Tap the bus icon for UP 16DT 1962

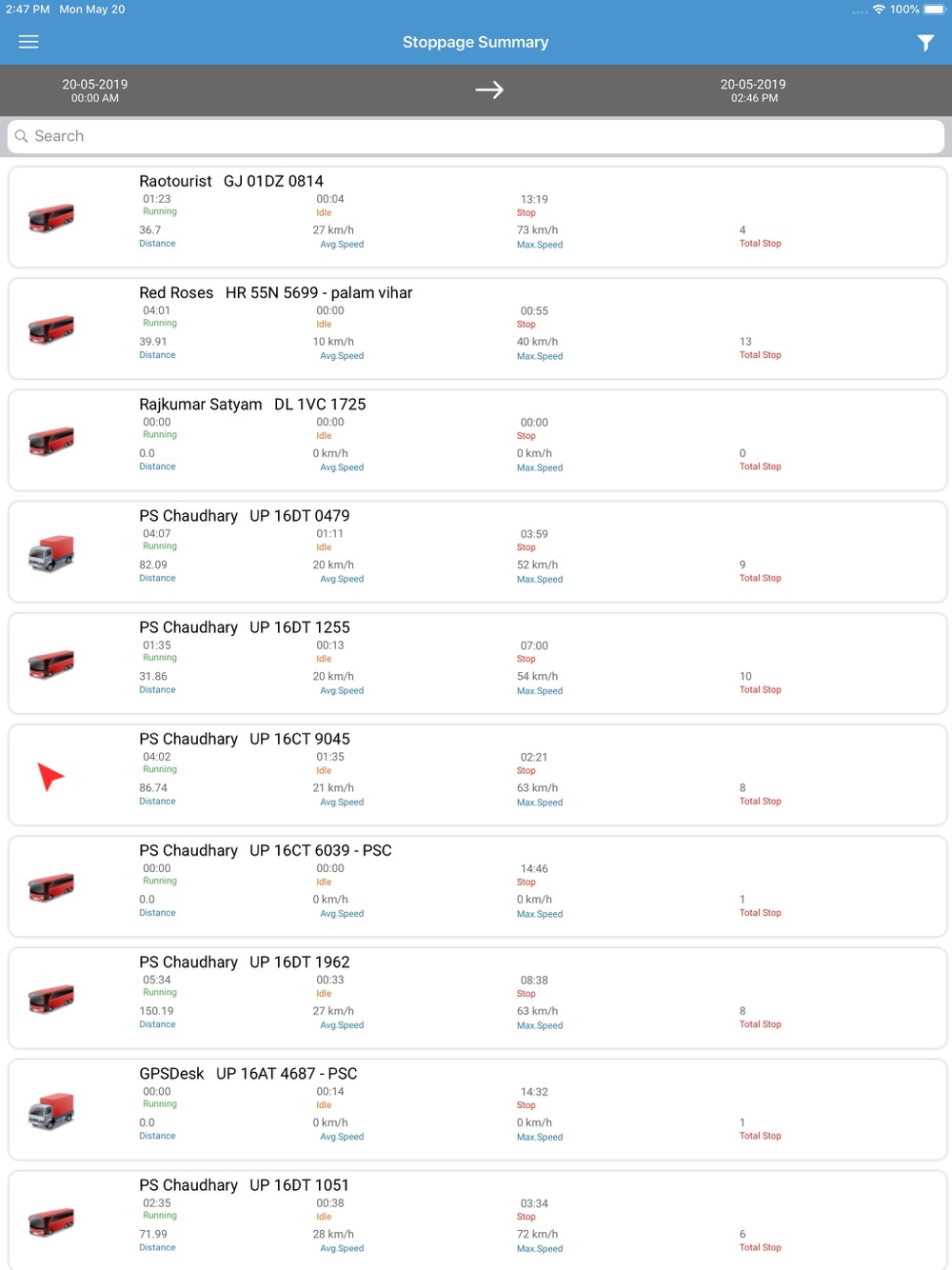coord(51,999)
